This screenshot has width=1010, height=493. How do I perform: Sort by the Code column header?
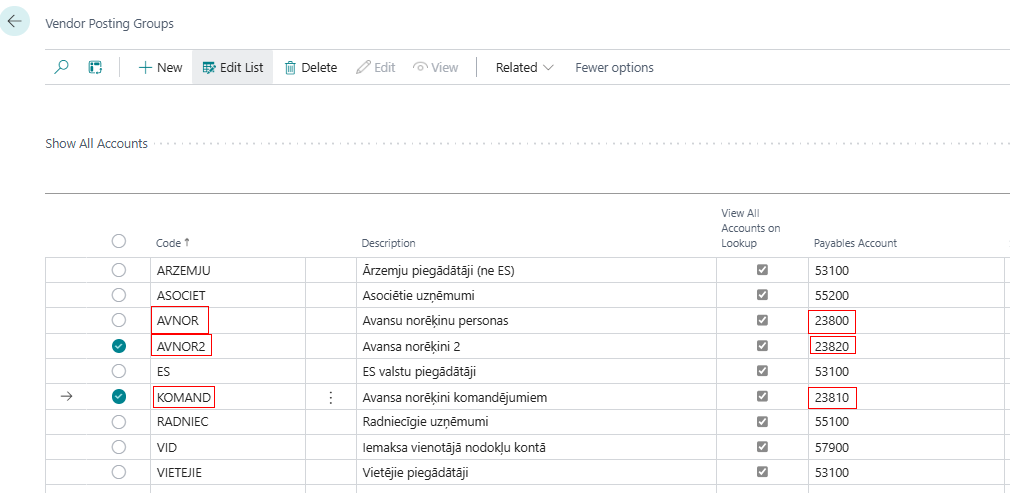pyautogui.click(x=173, y=243)
